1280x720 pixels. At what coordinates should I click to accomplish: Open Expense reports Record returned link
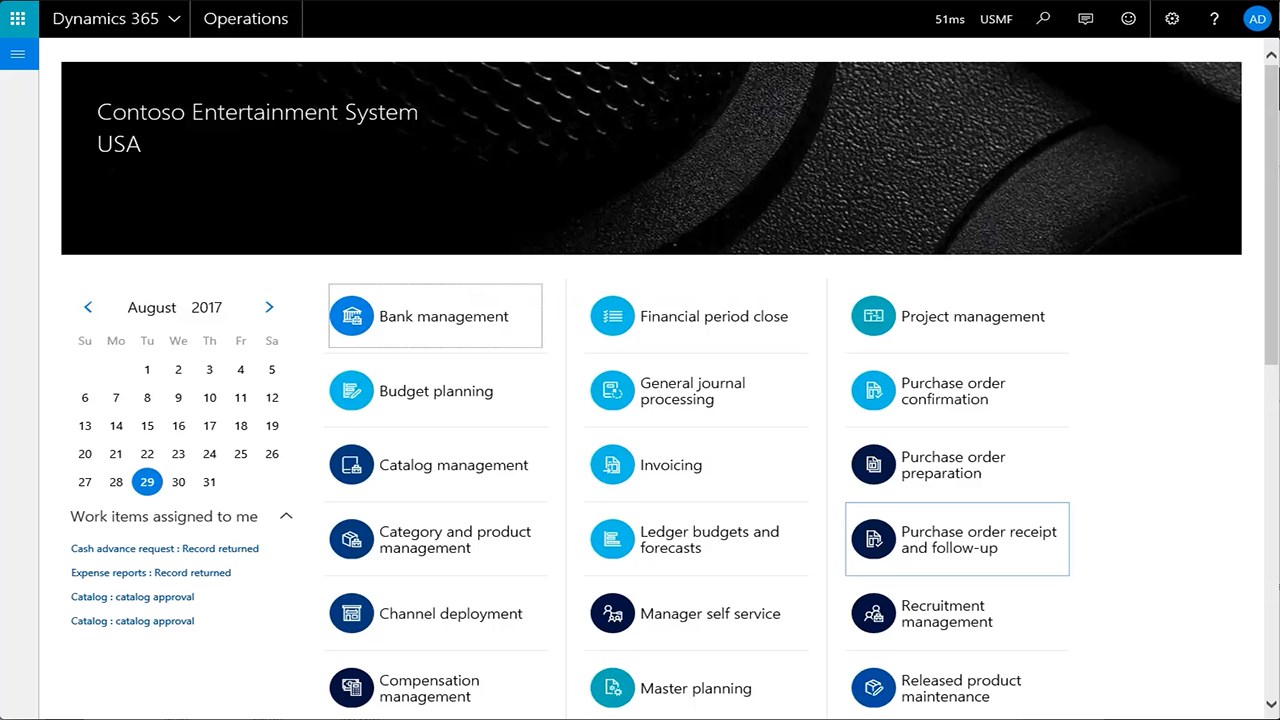(x=151, y=572)
